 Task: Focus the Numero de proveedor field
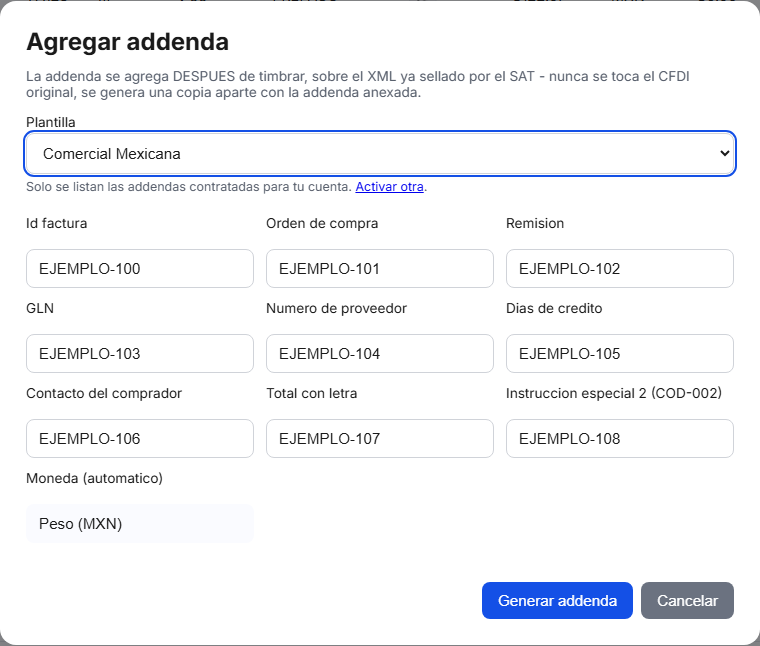(380, 353)
